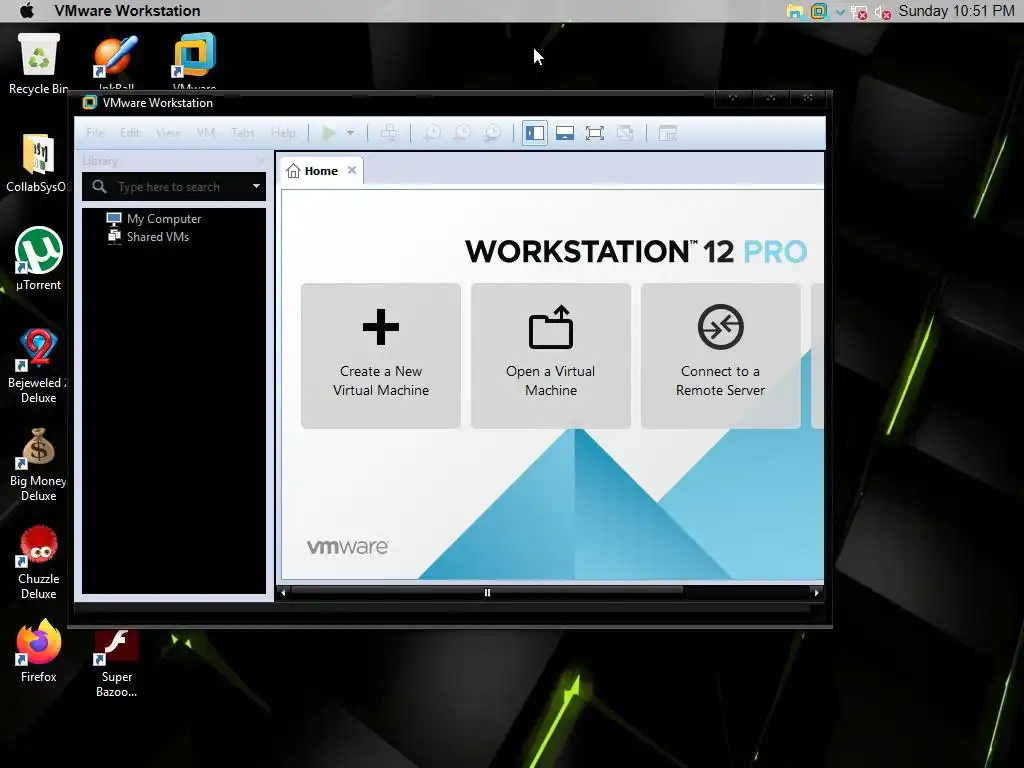
Task: Select the Home tab
Action: pyautogui.click(x=321, y=170)
